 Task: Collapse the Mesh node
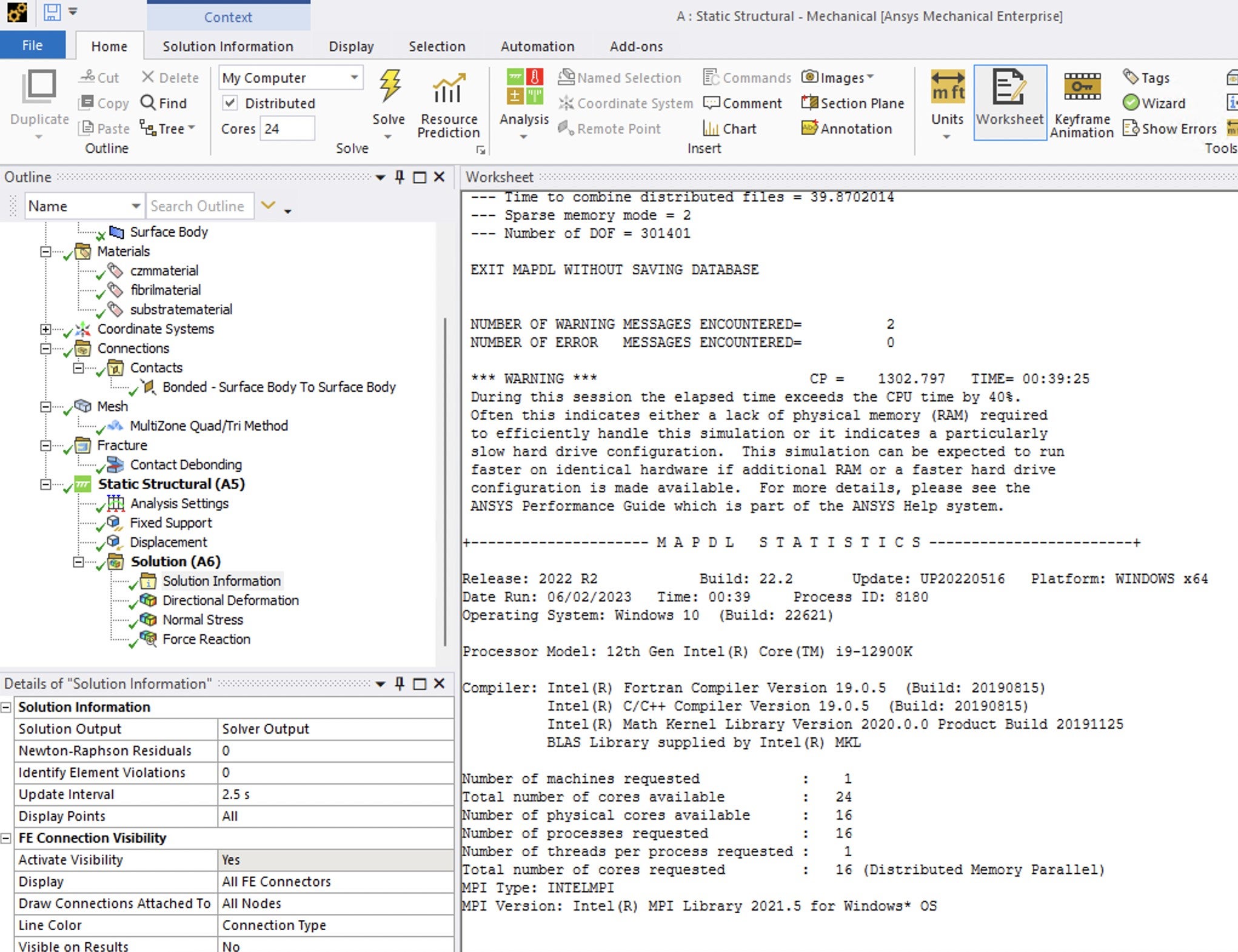[x=45, y=406]
